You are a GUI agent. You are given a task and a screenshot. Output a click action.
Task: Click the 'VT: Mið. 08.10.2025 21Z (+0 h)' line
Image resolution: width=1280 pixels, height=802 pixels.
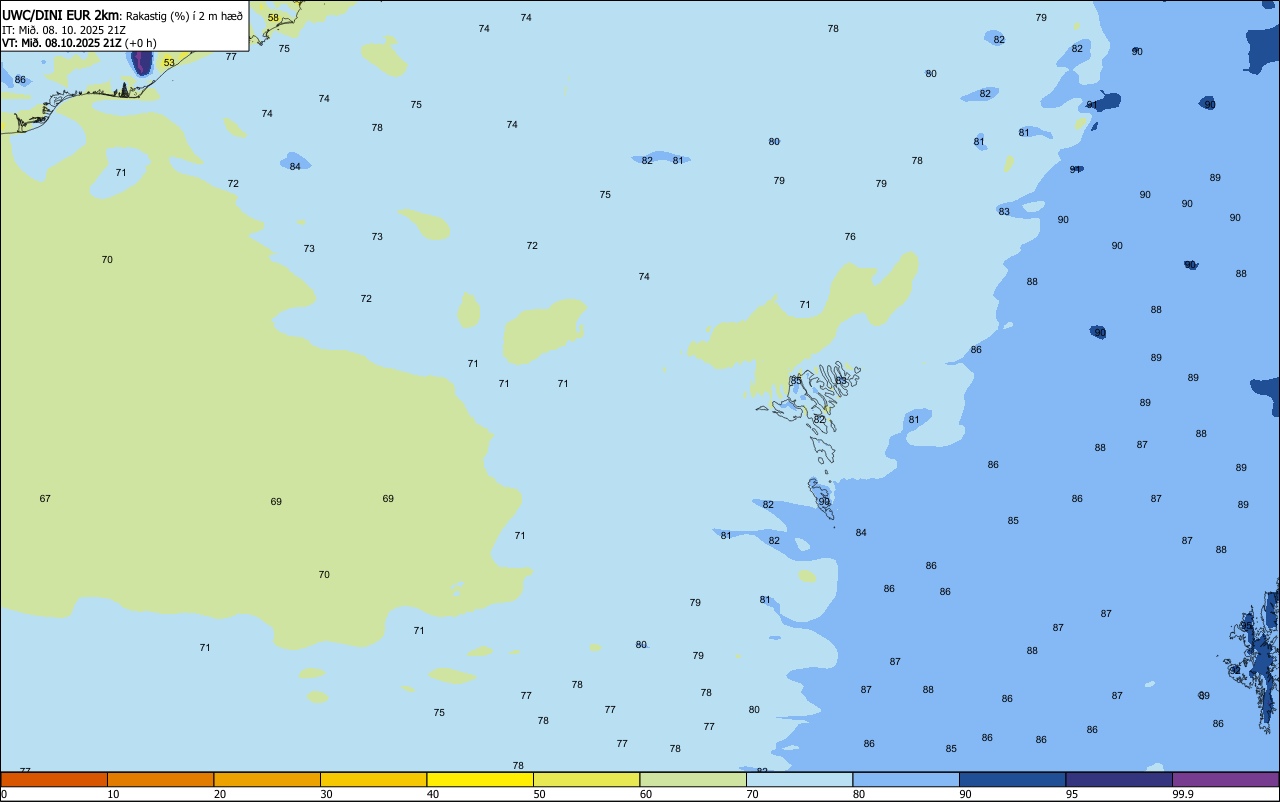tap(79, 43)
